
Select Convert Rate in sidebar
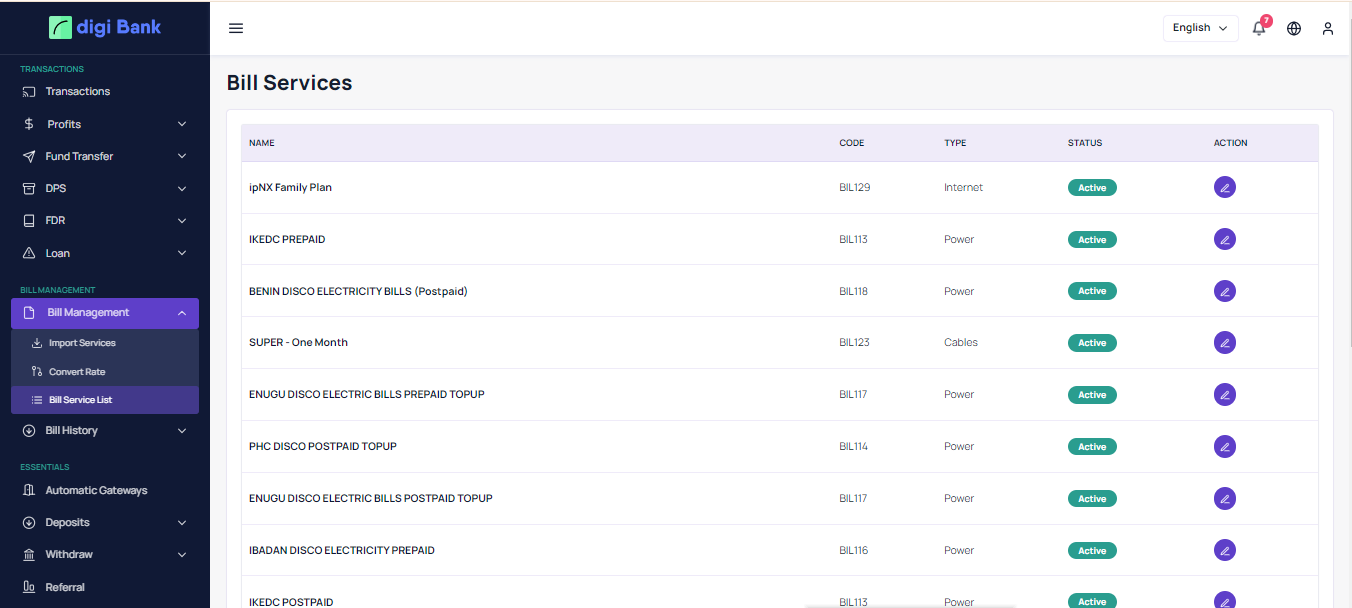(x=77, y=372)
